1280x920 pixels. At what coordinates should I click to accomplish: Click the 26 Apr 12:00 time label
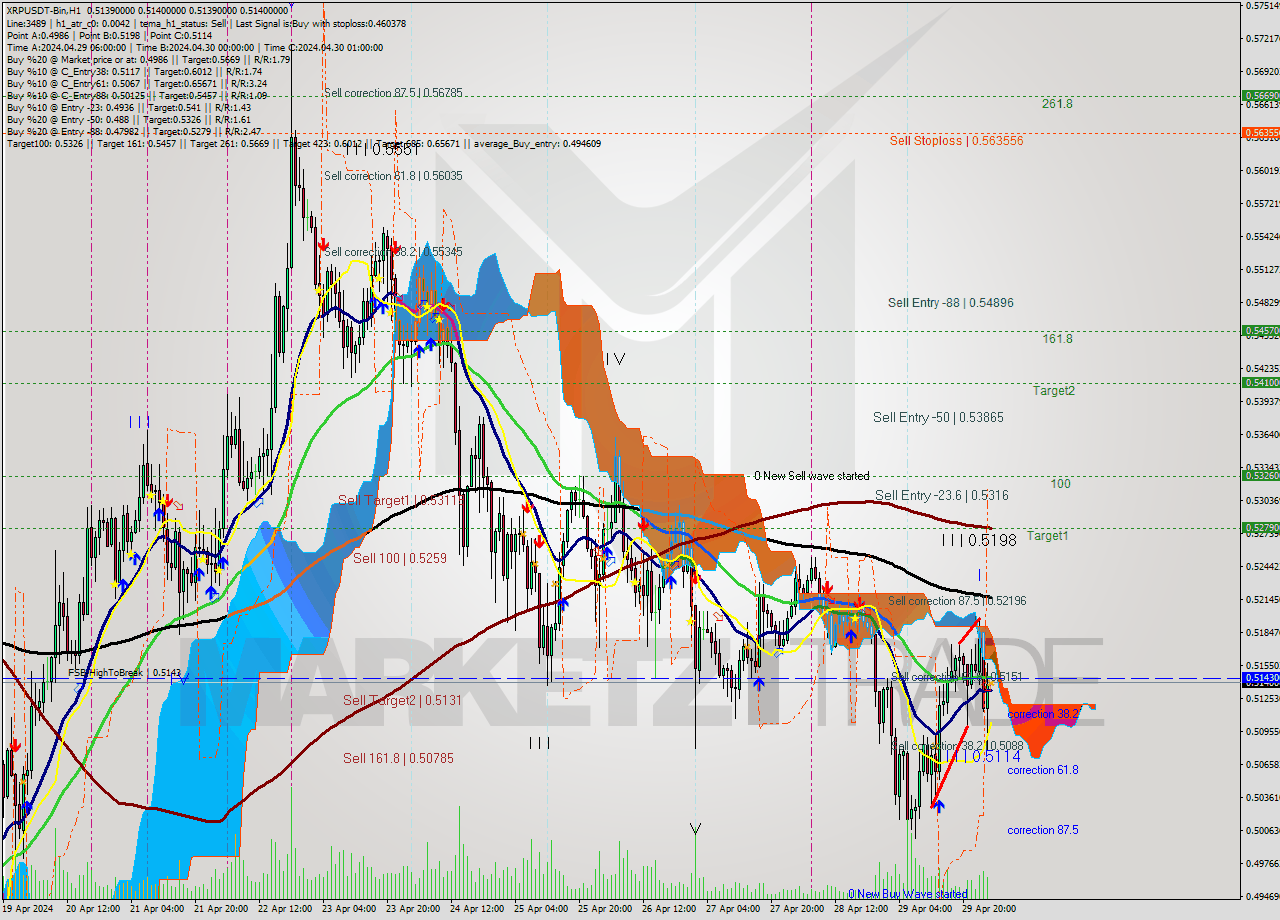pyautogui.click(x=670, y=910)
